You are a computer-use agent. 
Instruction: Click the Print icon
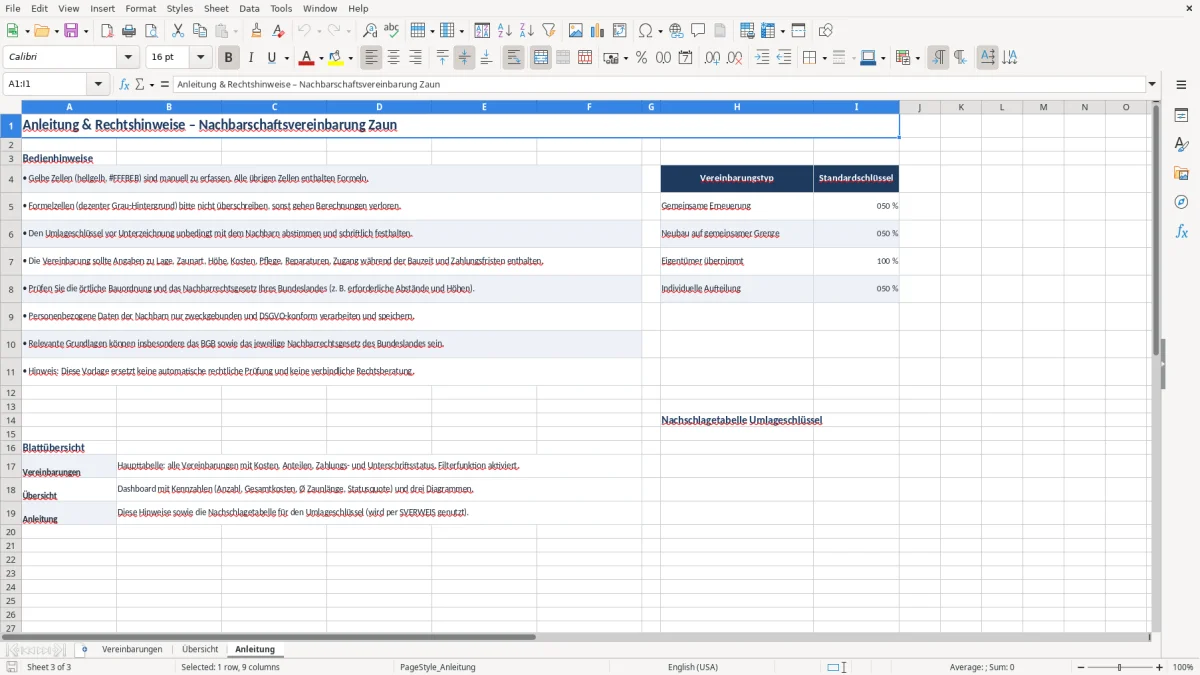(129, 31)
